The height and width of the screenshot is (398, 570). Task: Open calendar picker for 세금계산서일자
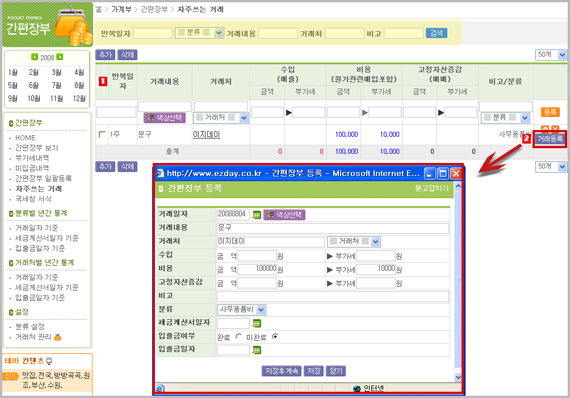tap(257, 323)
